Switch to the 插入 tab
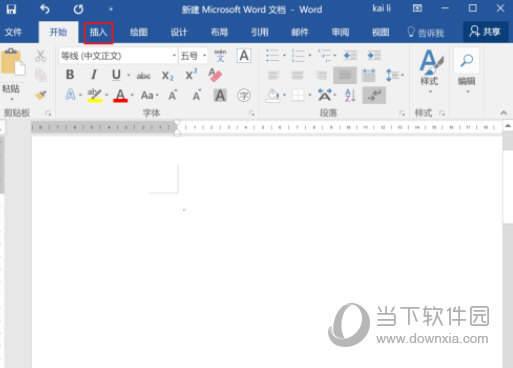Viewport: 513px width, 368px height. tap(98, 33)
